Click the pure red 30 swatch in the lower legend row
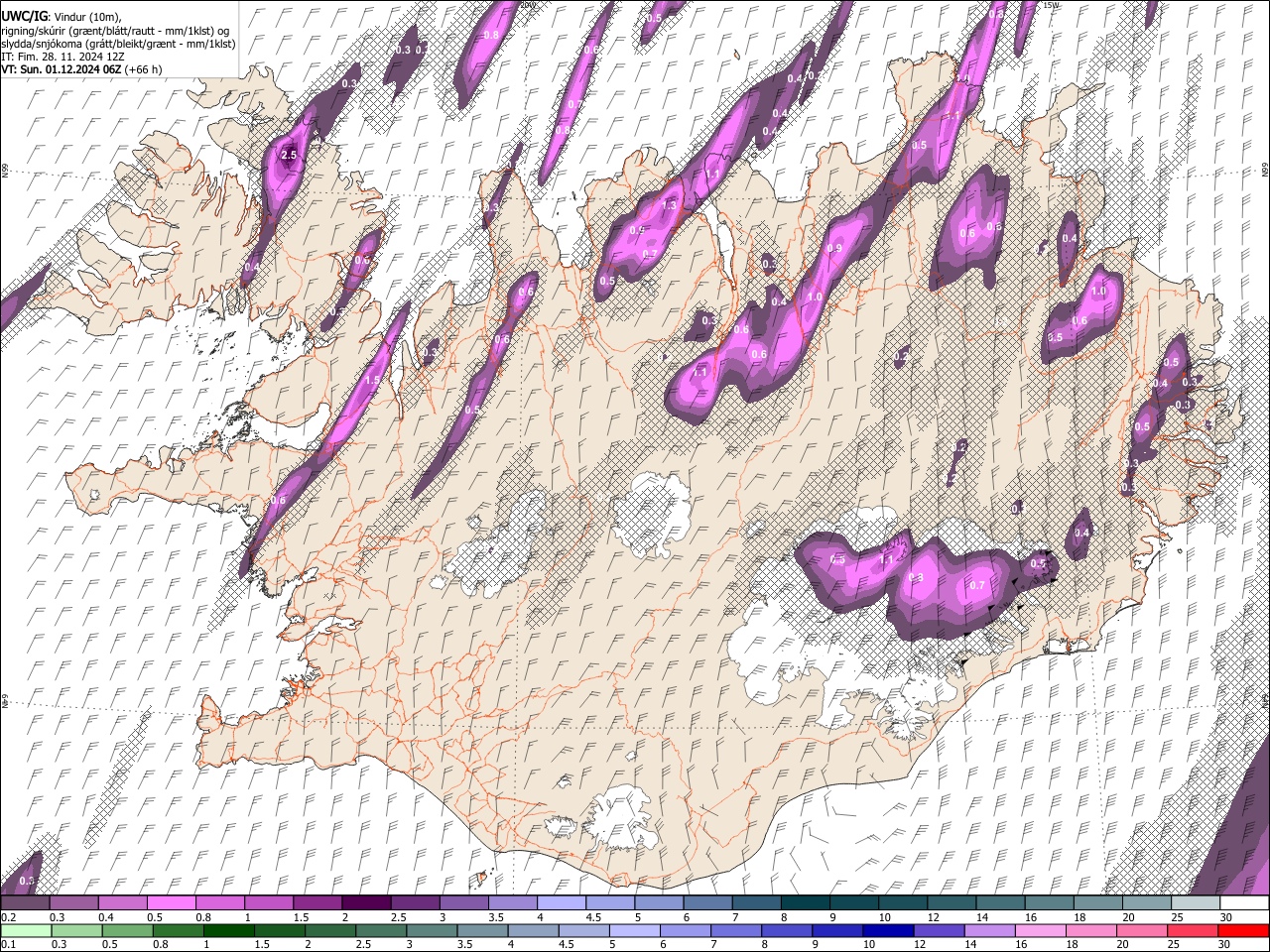The height and width of the screenshot is (952, 1270). pos(1243,931)
